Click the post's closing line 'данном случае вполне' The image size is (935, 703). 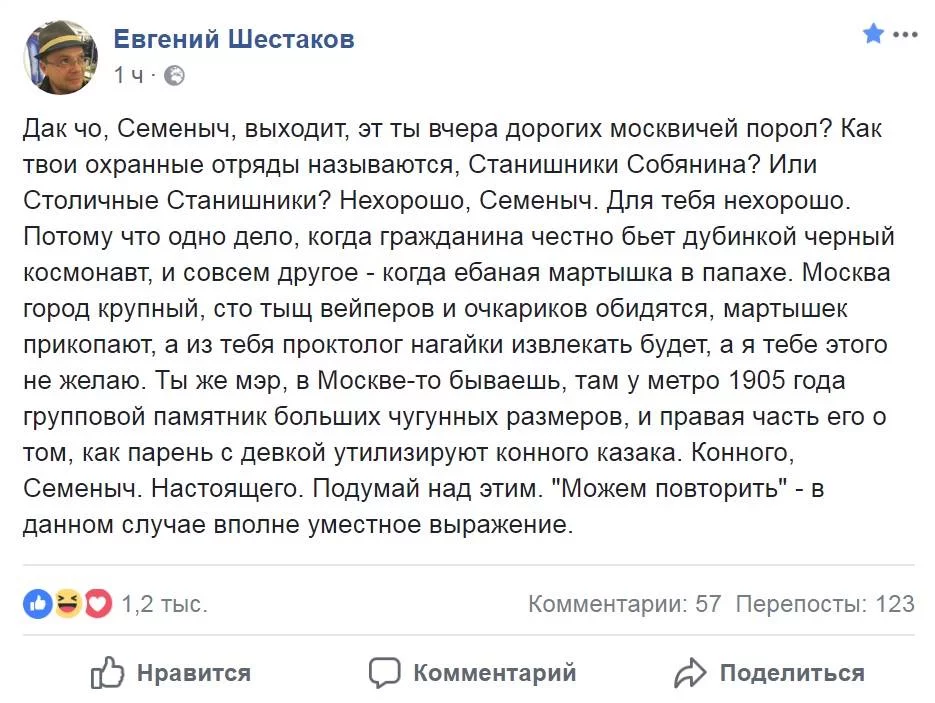(x=298, y=525)
